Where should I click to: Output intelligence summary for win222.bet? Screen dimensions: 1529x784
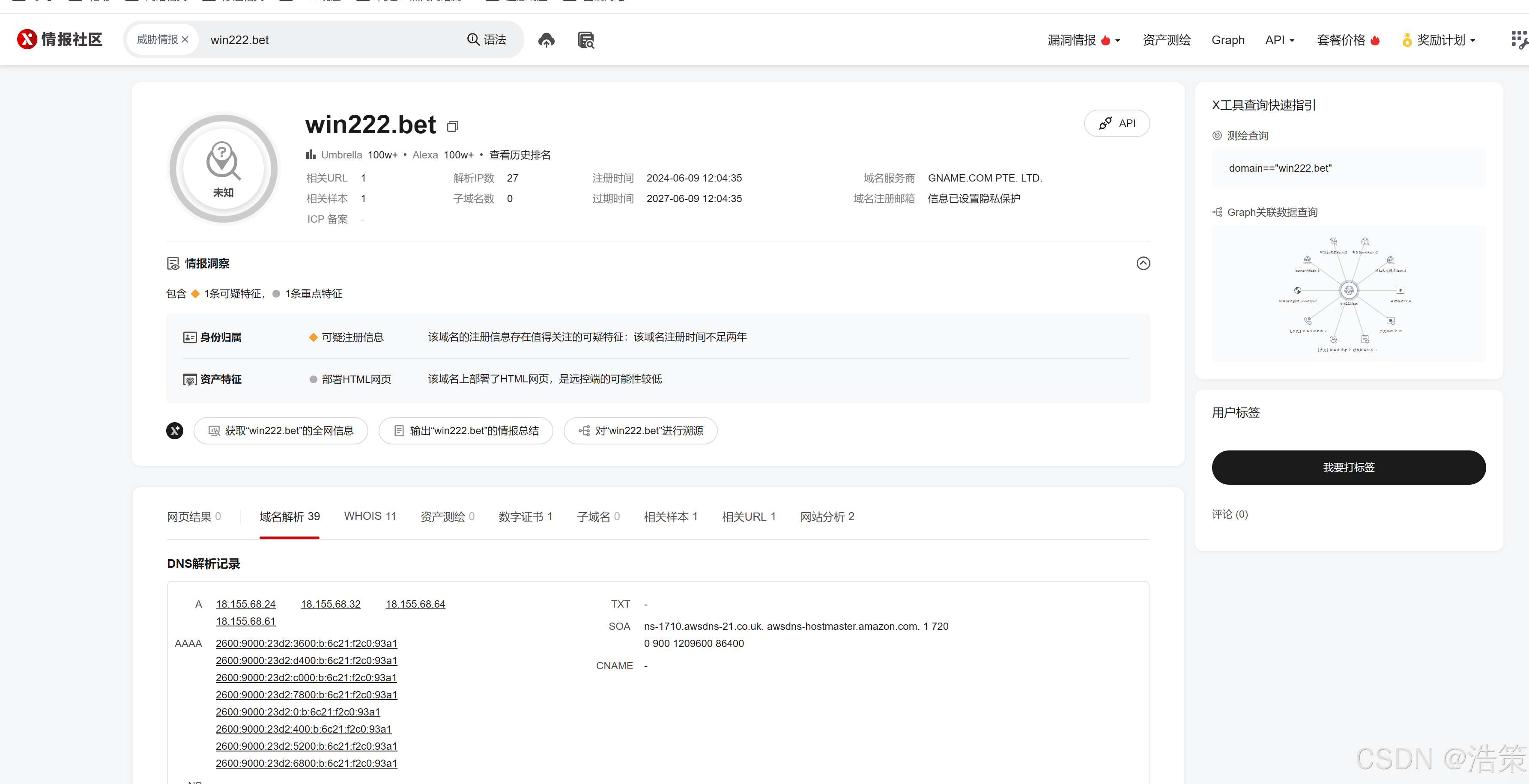pos(466,431)
